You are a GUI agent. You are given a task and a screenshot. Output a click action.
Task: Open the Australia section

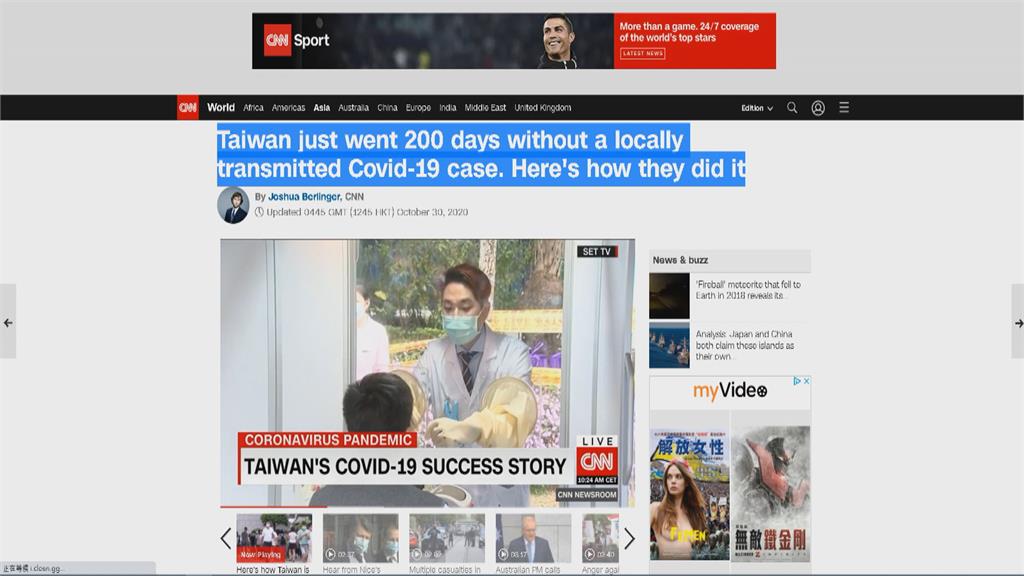tap(353, 108)
